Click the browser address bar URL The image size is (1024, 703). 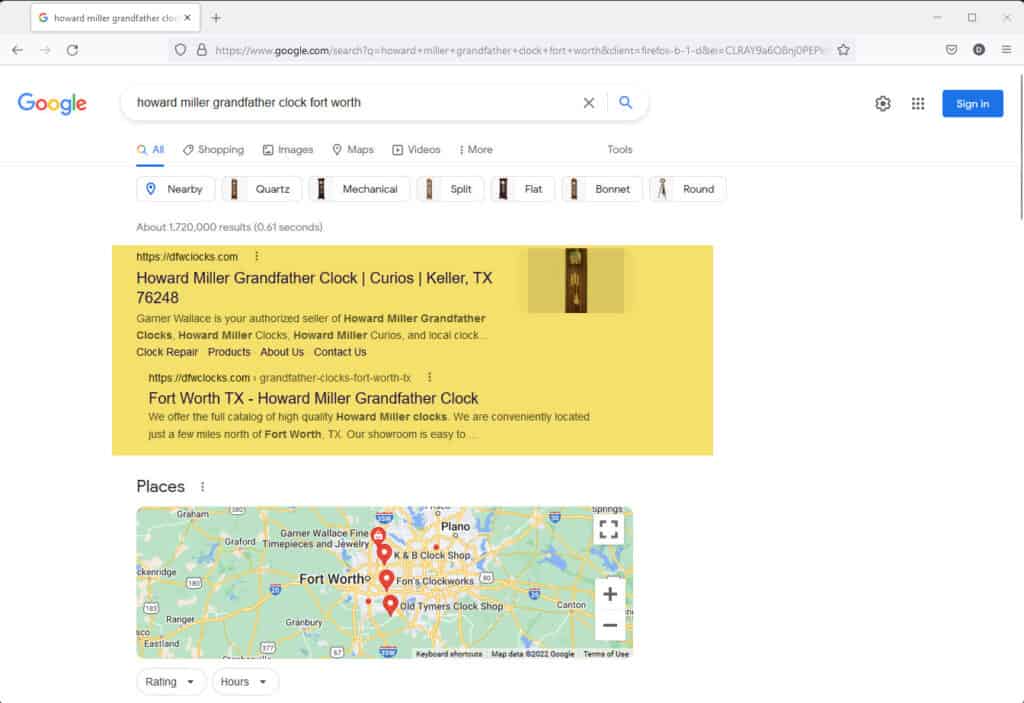pyautogui.click(x=519, y=50)
